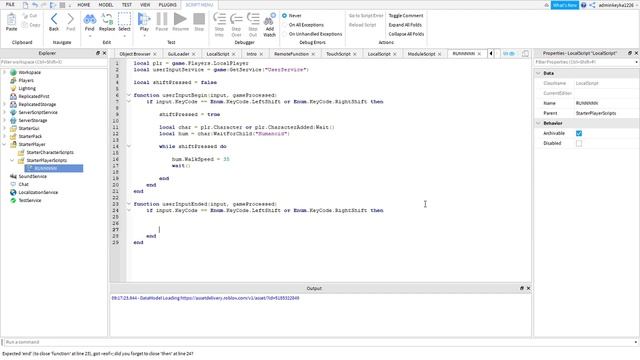Click Expand All Folds action
The height and width of the screenshot is (360, 640).
pos(405,25)
